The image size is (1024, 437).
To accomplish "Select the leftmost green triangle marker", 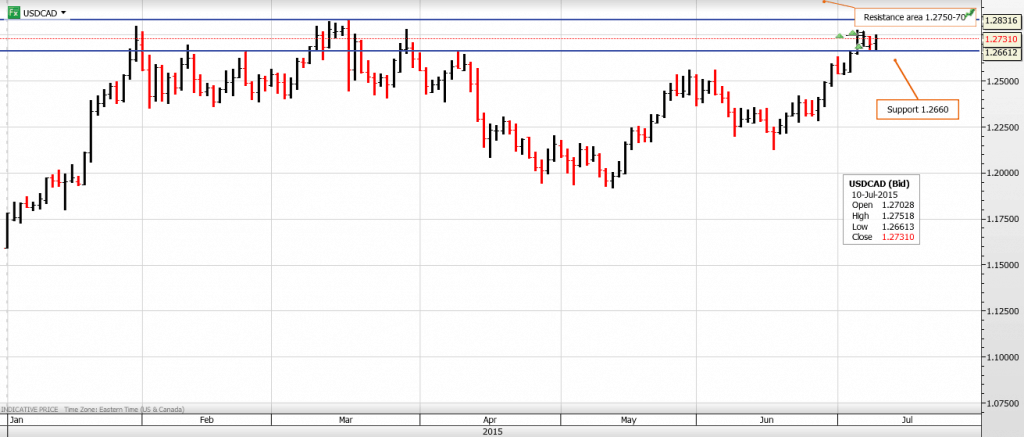I will 840,36.
